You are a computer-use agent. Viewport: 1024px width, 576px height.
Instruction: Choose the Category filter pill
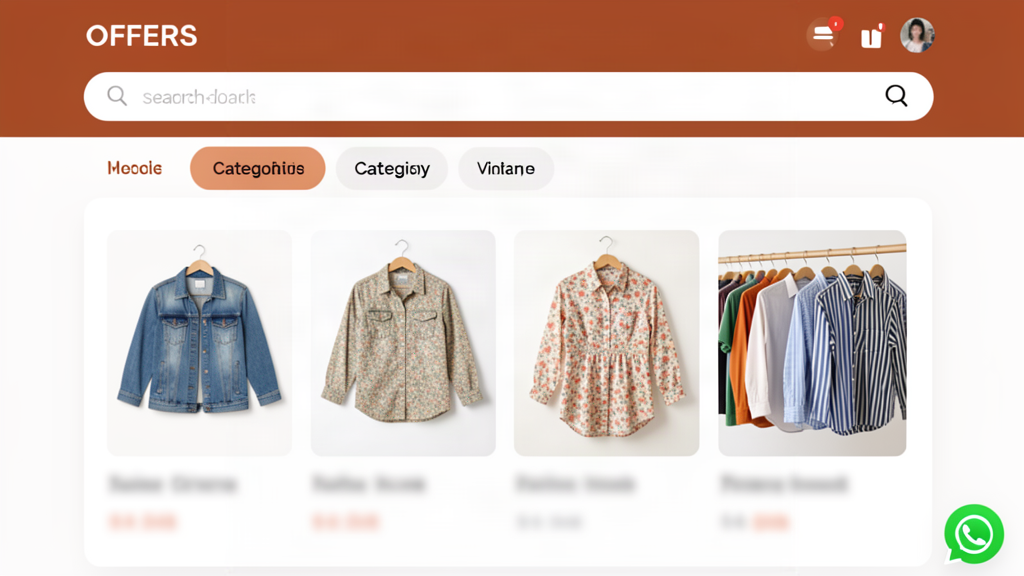click(x=392, y=168)
